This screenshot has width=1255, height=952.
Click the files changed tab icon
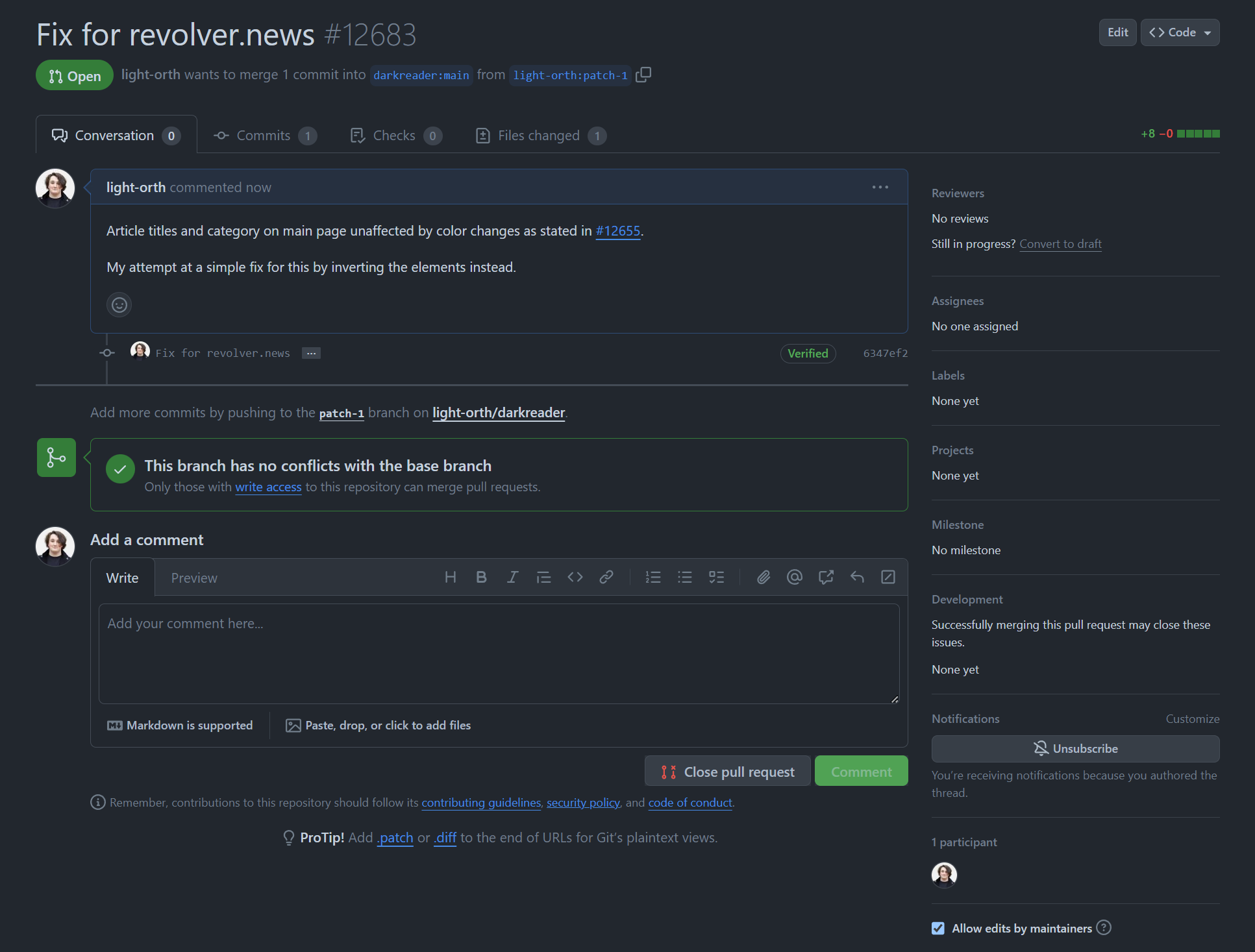pyautogui.click(x=483, y=135)
